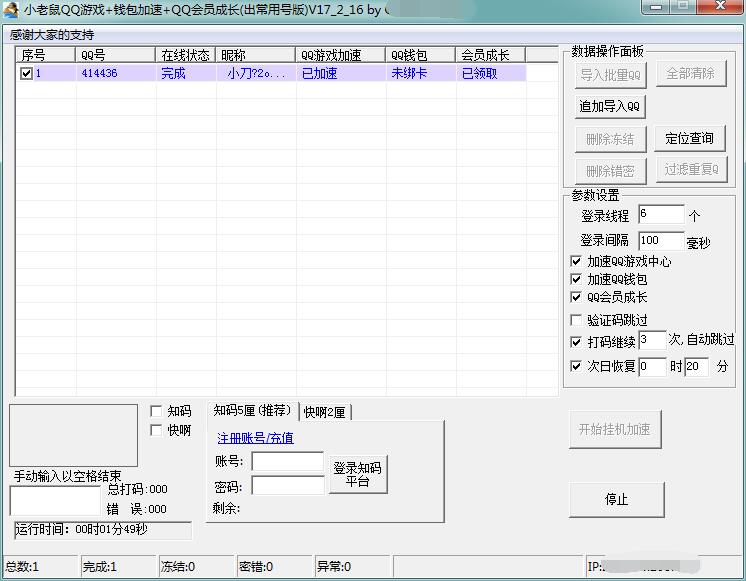Click the 运行时间 display
Screen dimensions: 746x581
[x=103, y=530]
